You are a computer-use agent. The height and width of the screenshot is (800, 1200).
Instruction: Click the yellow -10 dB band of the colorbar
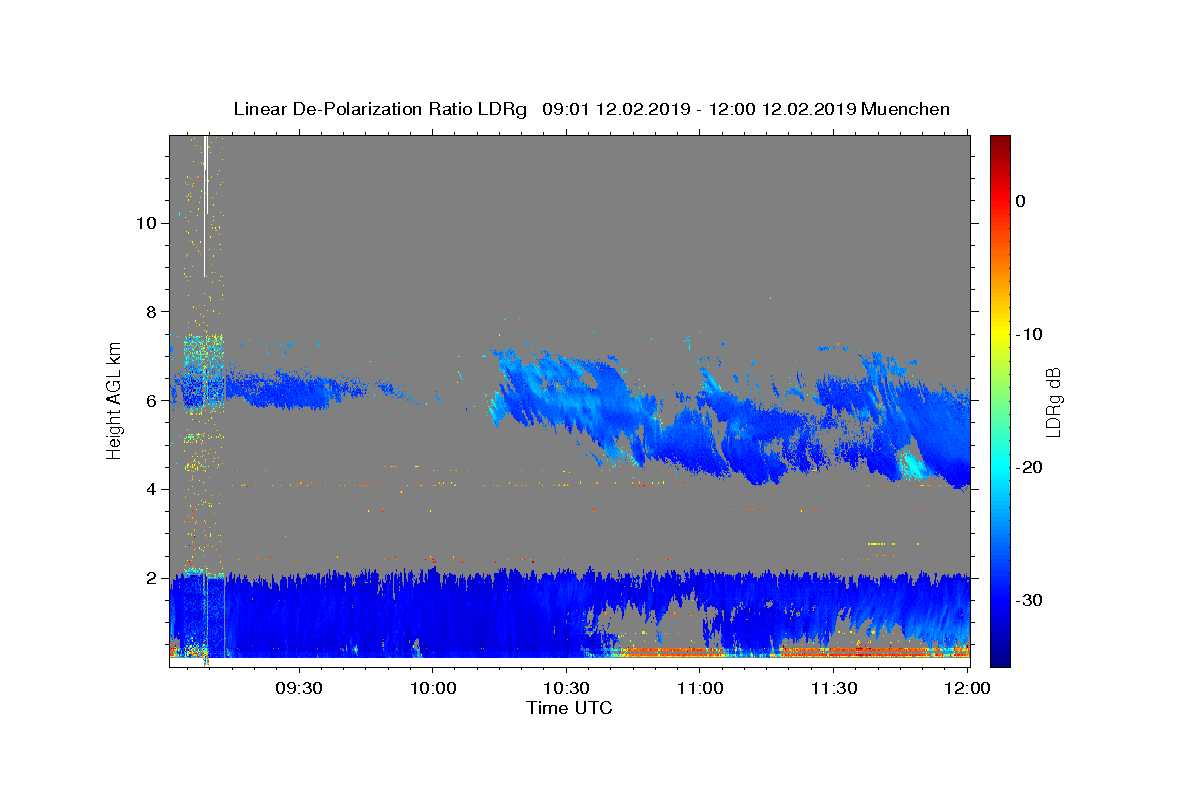click(x=1000, y=334)
